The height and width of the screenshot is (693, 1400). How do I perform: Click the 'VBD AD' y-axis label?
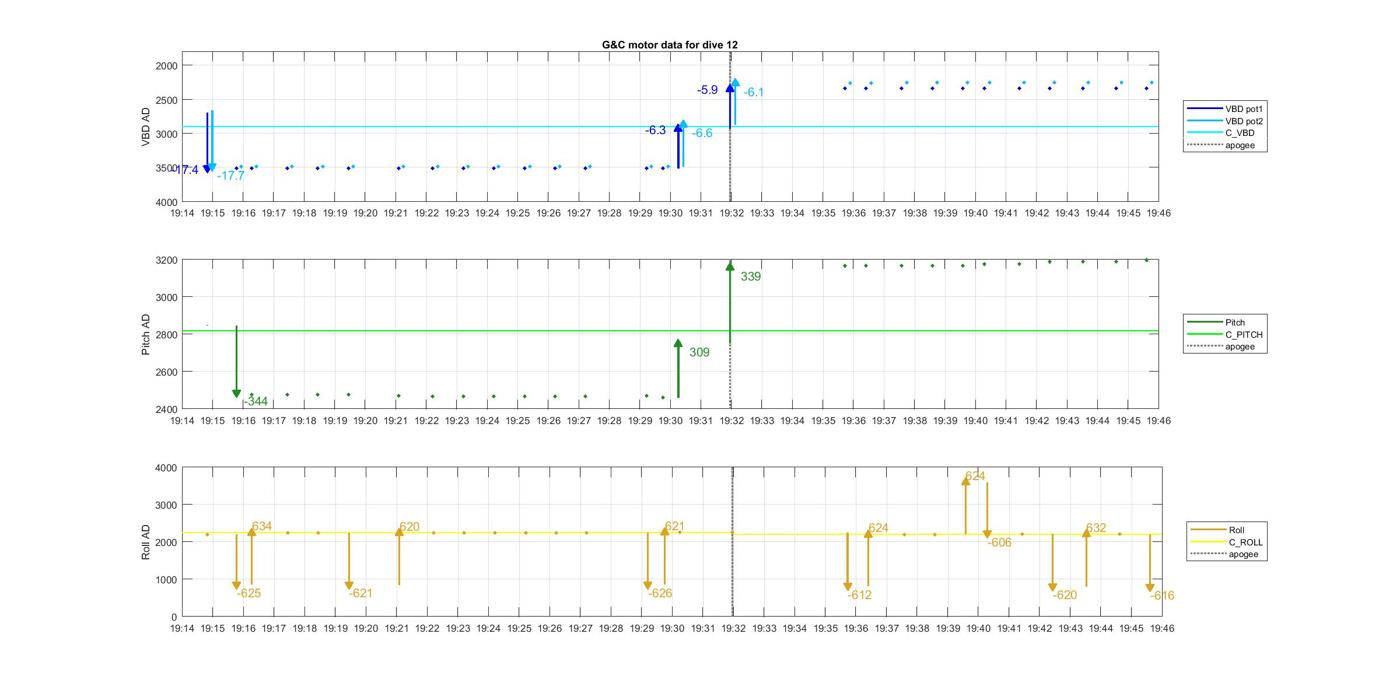click(x=146, y=126)
